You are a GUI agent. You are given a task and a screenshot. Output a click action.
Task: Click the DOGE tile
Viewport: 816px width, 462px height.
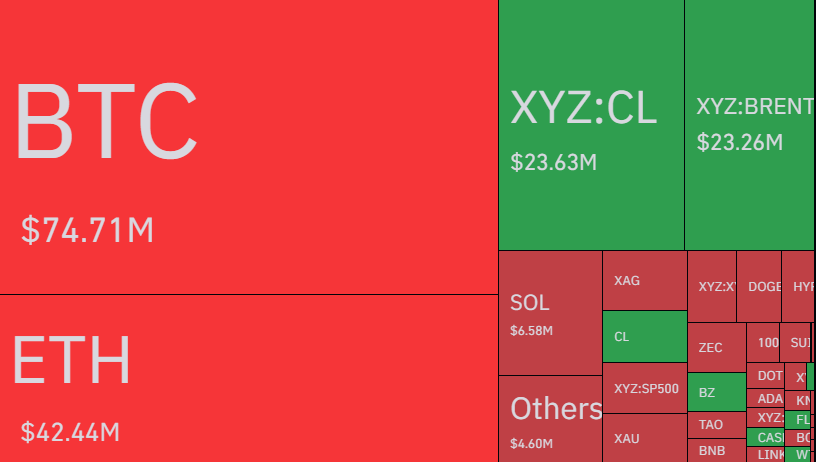coord(764,286)
